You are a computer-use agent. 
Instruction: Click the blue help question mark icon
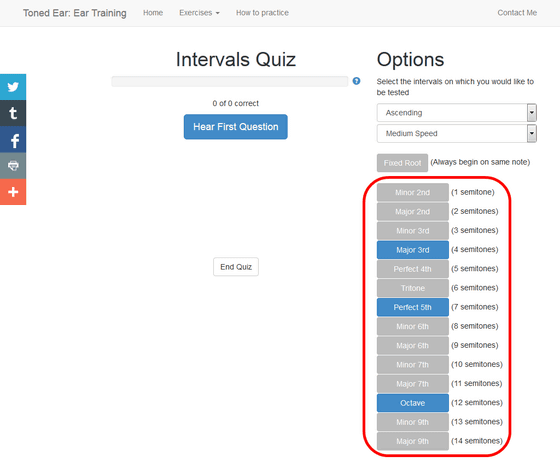click(356, 81)
